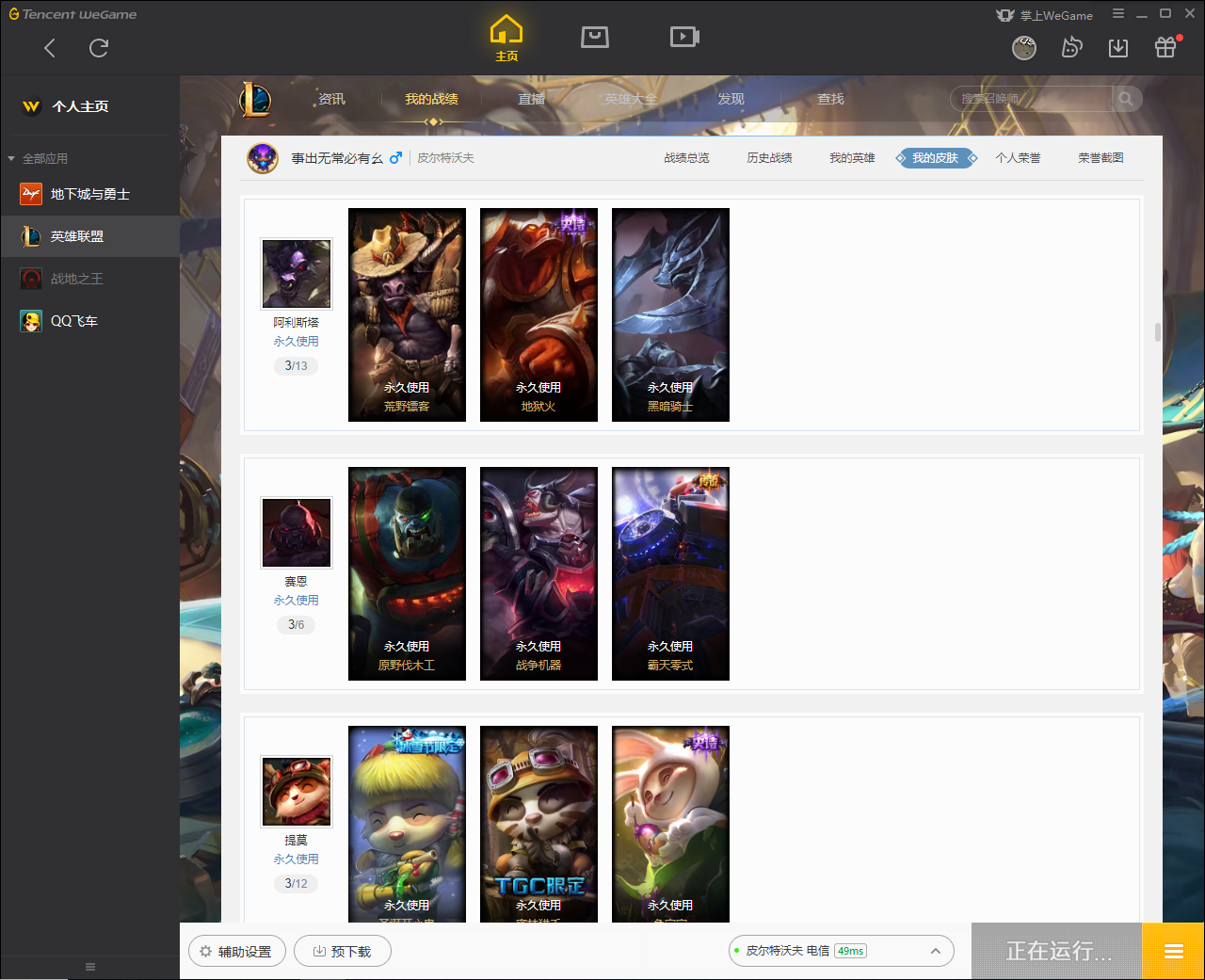Click the summoner search input field
1205x980 pixels.
tap(1032, 99)
